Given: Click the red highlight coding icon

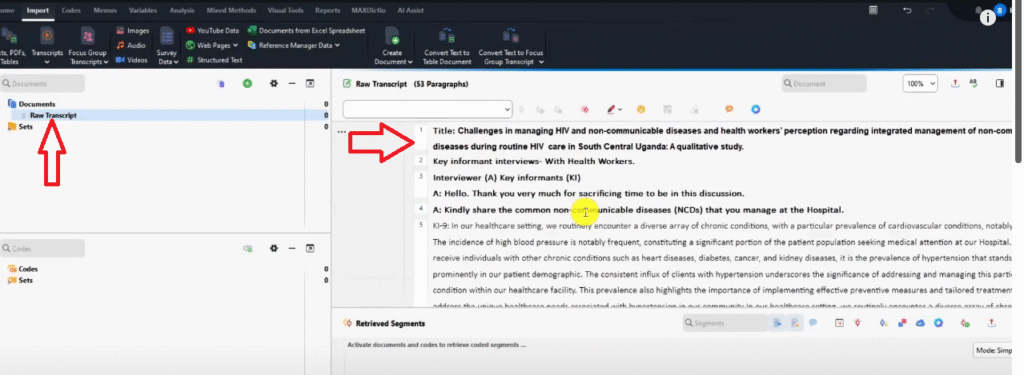Looking at the screenshot, I should click(585, 109).
